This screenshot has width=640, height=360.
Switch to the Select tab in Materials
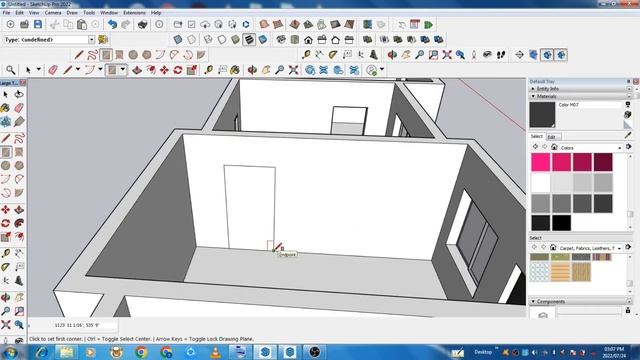tap(536, 136)
